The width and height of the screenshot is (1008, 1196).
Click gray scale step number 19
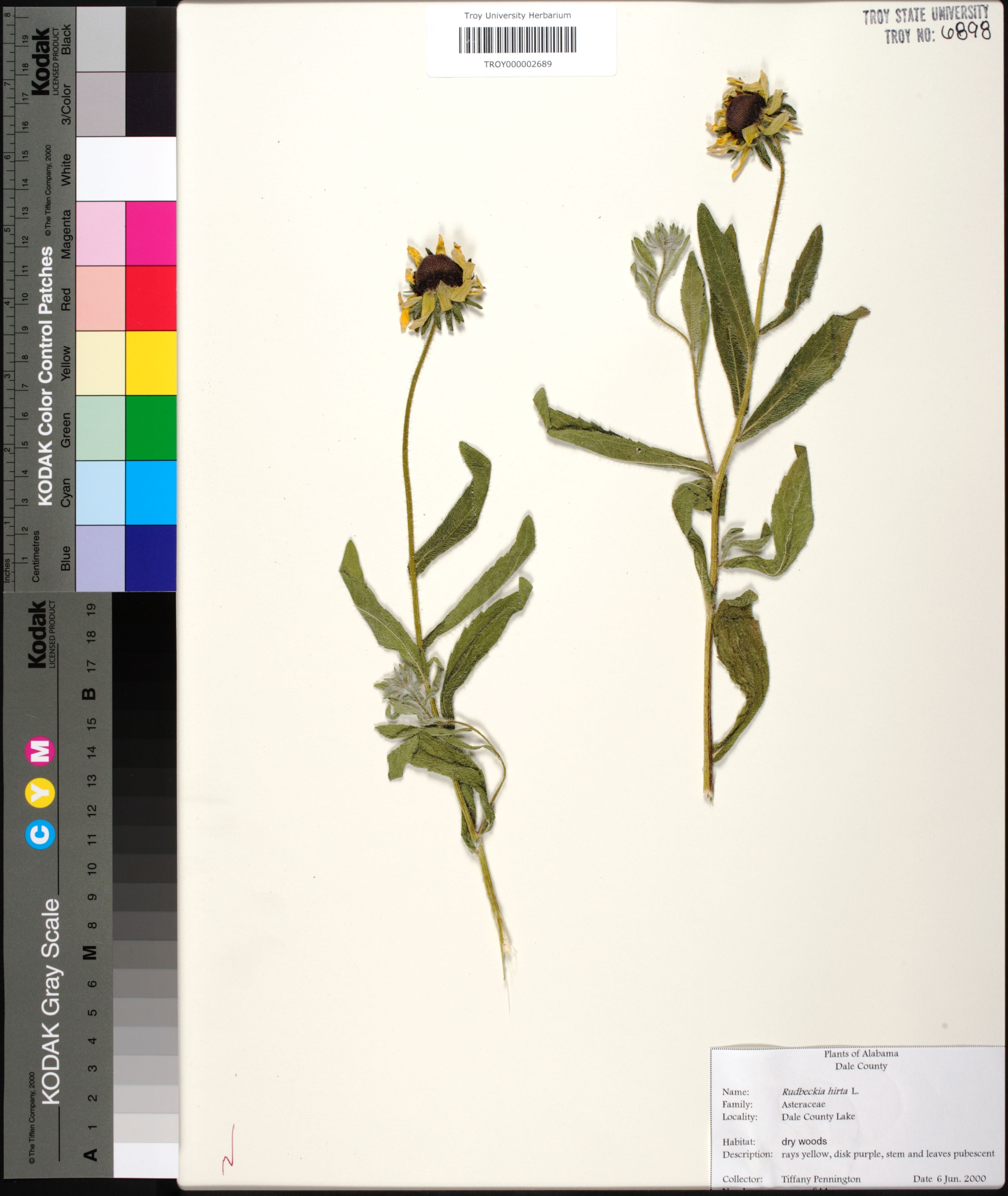(91, 609)
